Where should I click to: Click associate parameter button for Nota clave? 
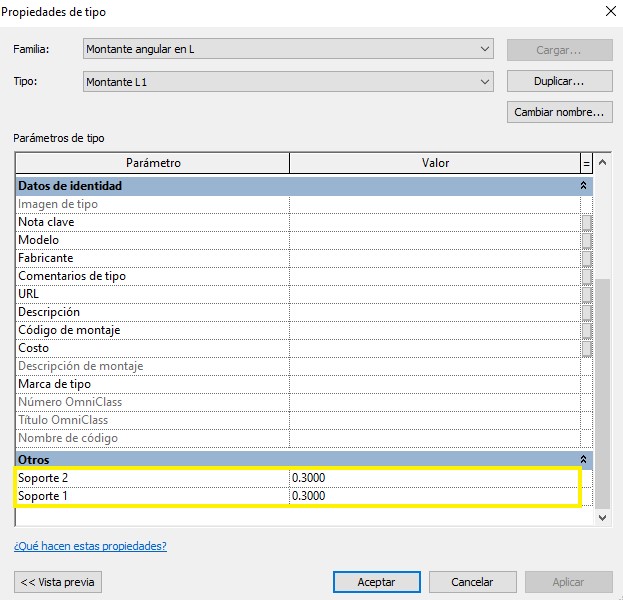(587, 222)
